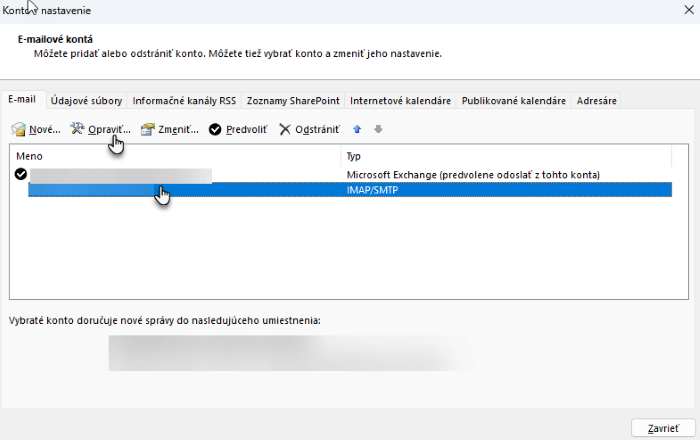Close the dialog with the X button
Viewport: 700px width, 440px height.
[x=689, y=10]
